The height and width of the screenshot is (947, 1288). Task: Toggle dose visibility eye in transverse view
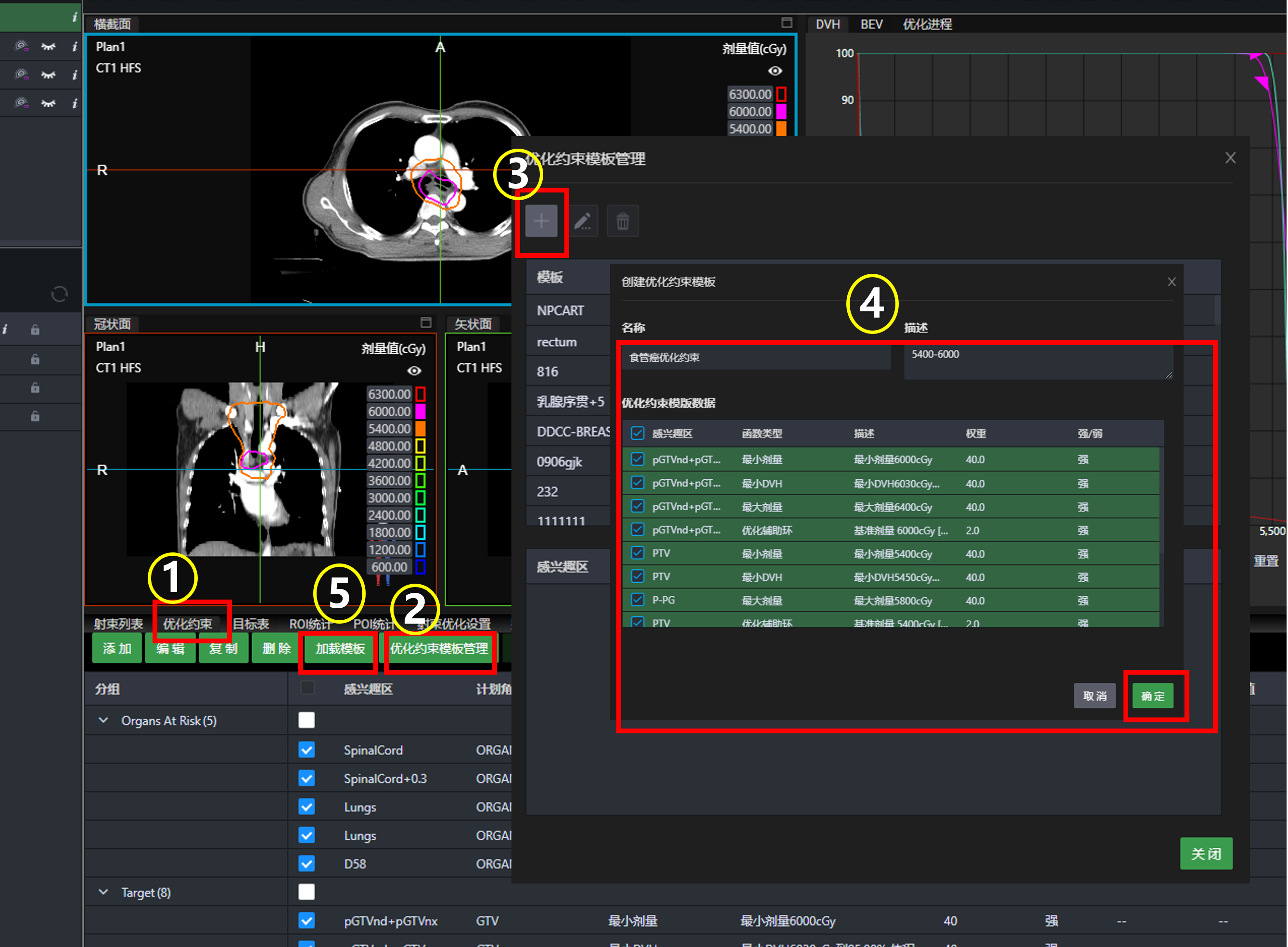(775, 71)
